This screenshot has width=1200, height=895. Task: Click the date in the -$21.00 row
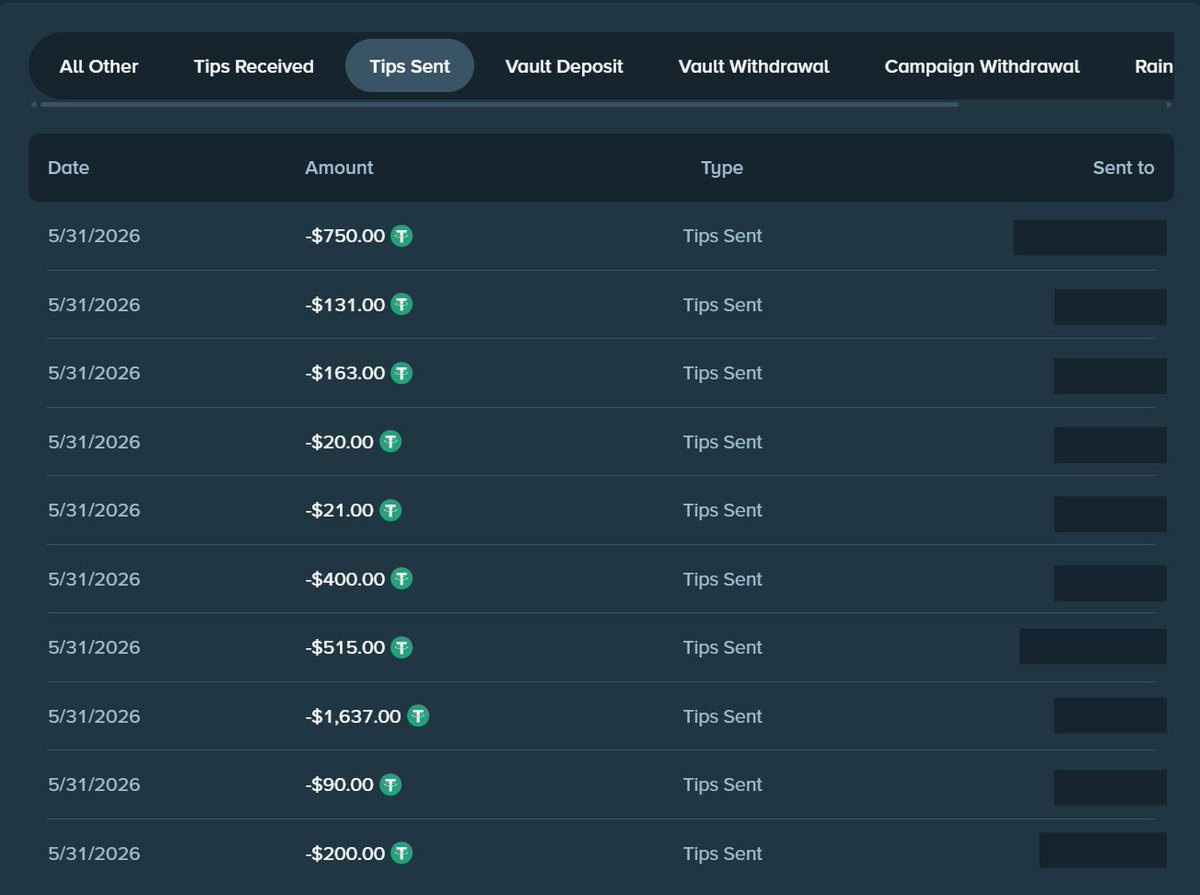point(94,510)
